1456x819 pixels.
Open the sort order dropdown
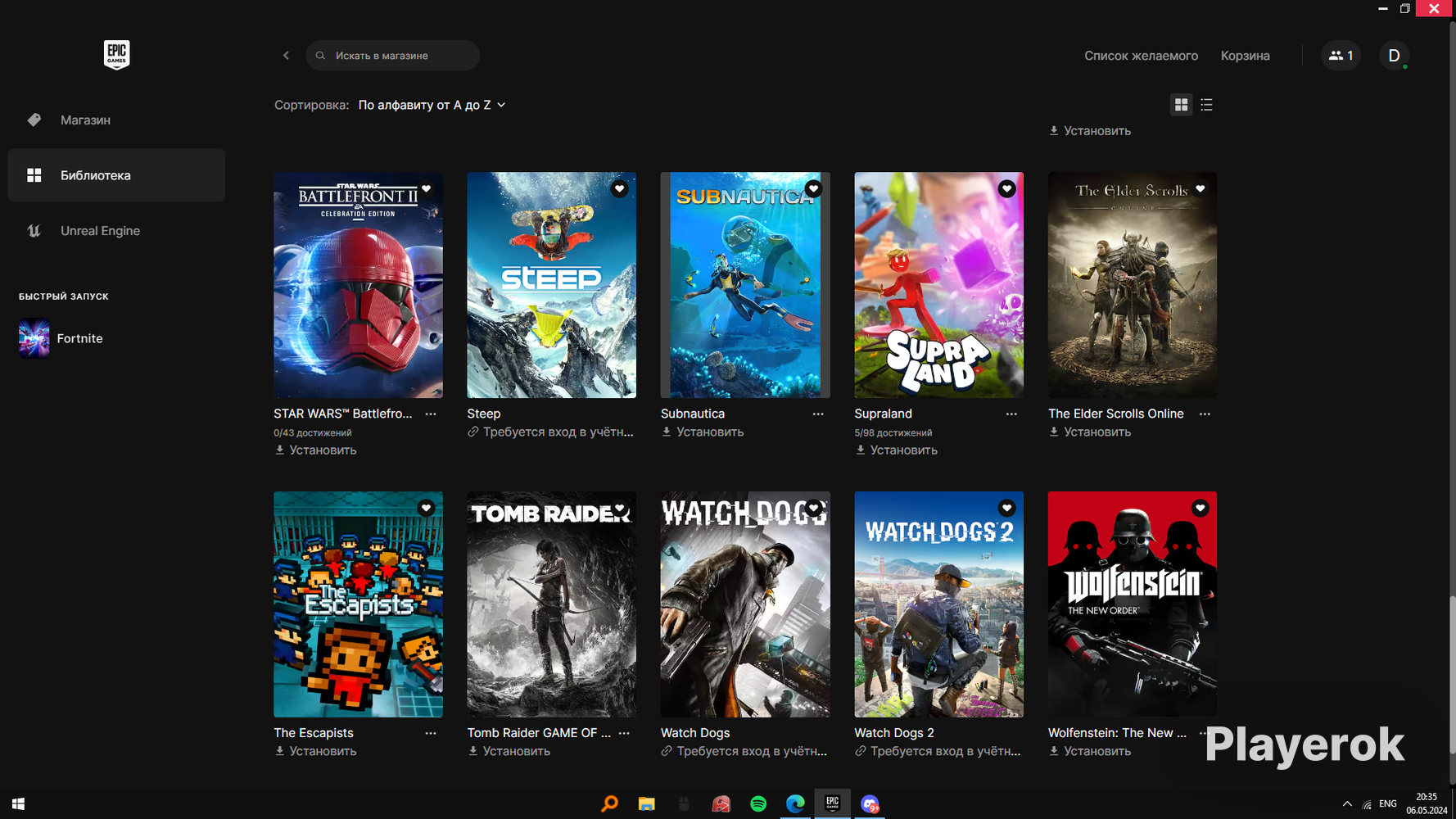click(432, 105)
